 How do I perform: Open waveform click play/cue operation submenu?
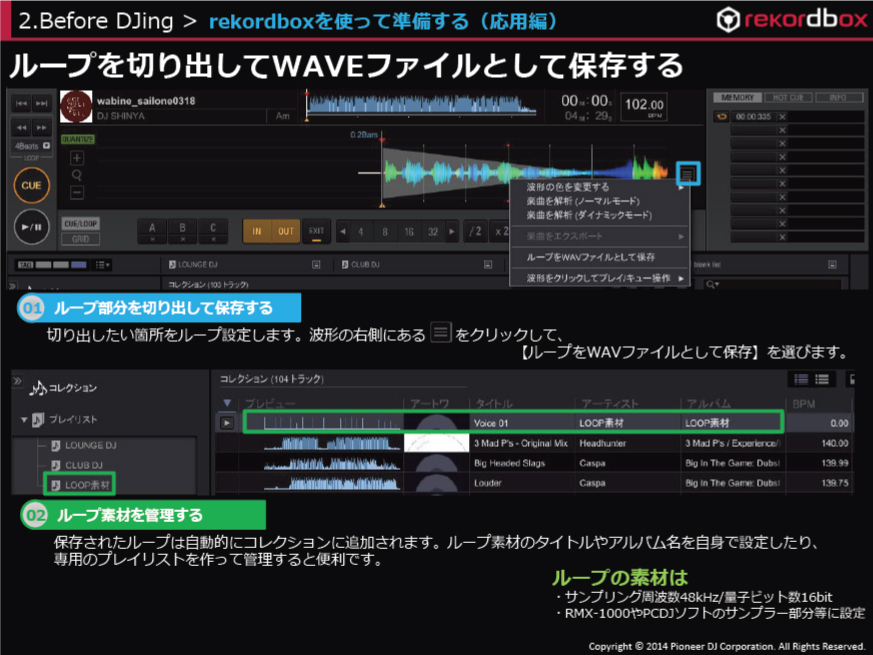point(600,277)
